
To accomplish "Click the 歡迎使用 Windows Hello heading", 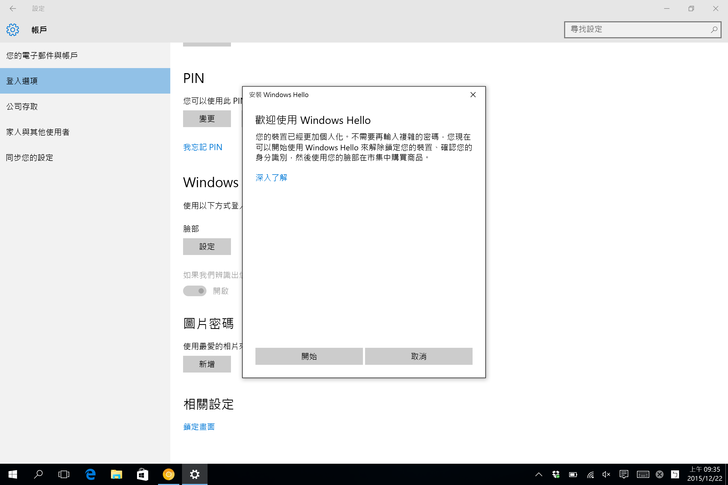I will (313, 120).
